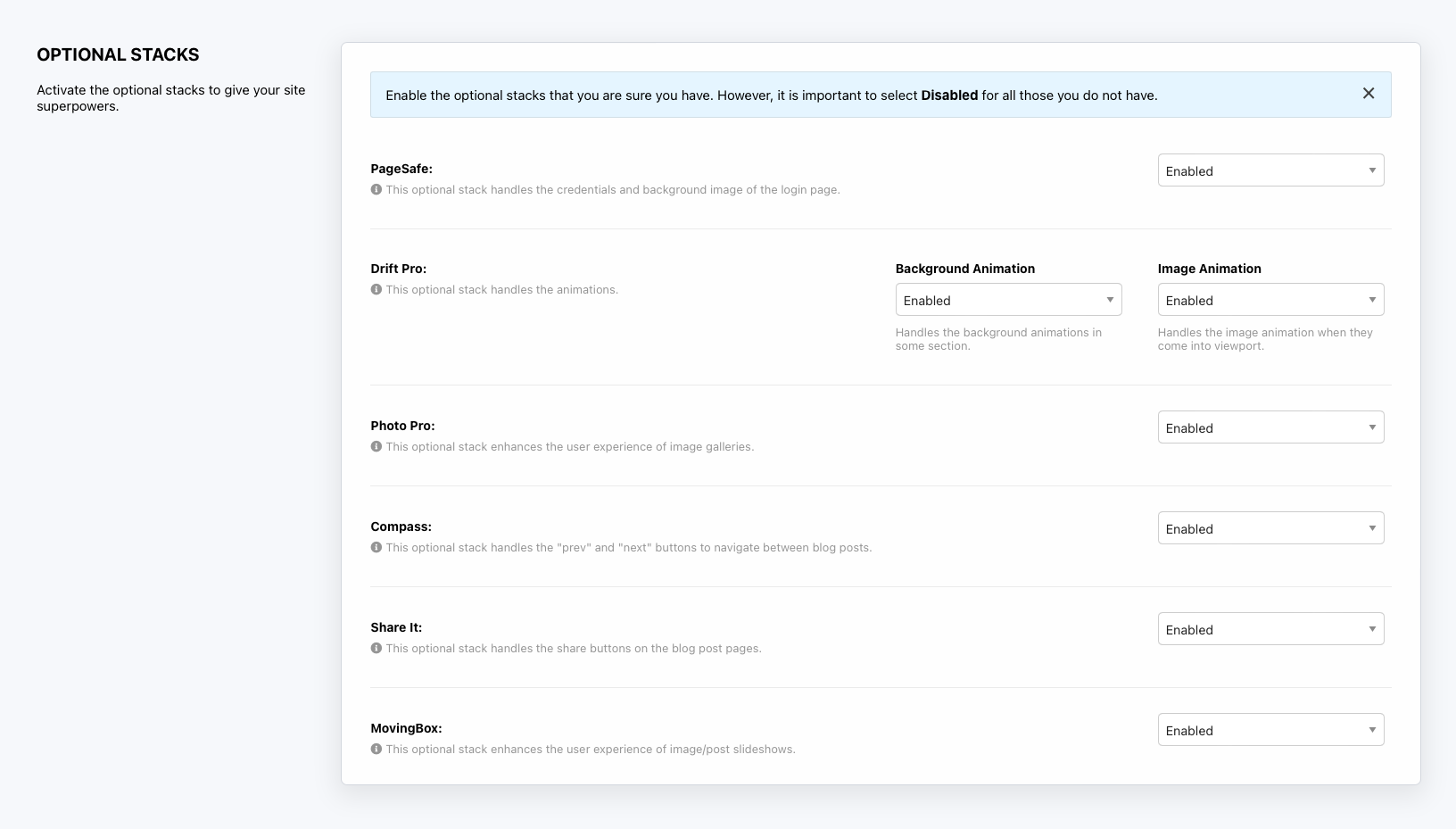Open the Photo Pro status dropdown

click(1270, 427)
